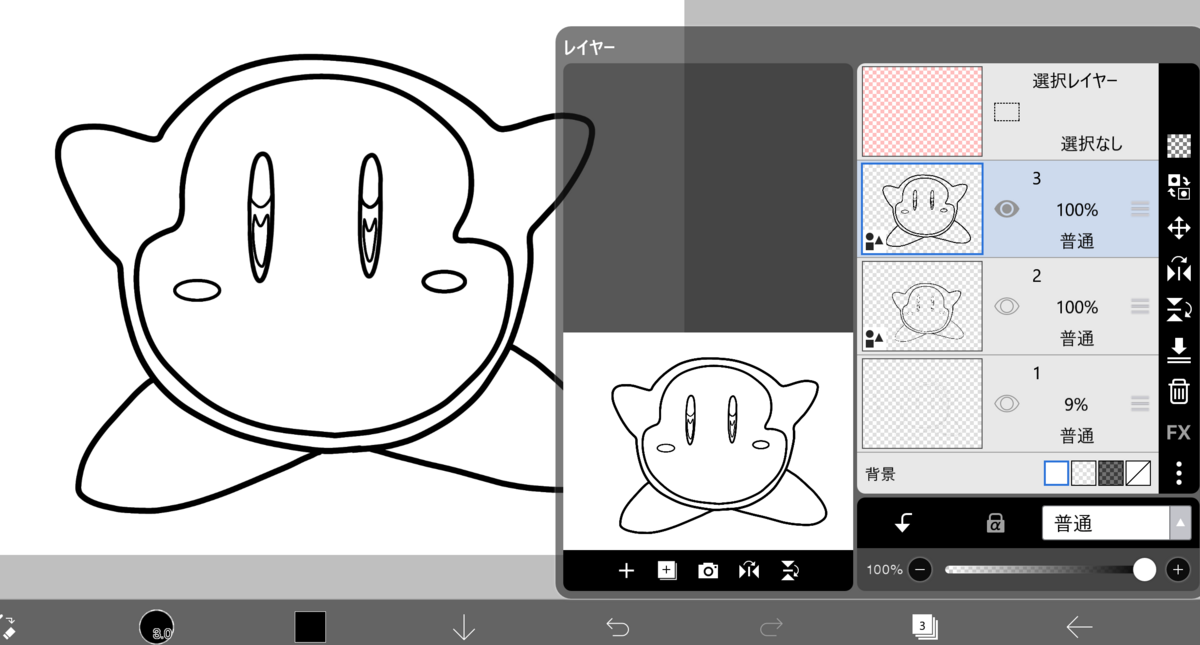Click the レイヤー panel title
The image size is (1200, 645).
(589, 46)
